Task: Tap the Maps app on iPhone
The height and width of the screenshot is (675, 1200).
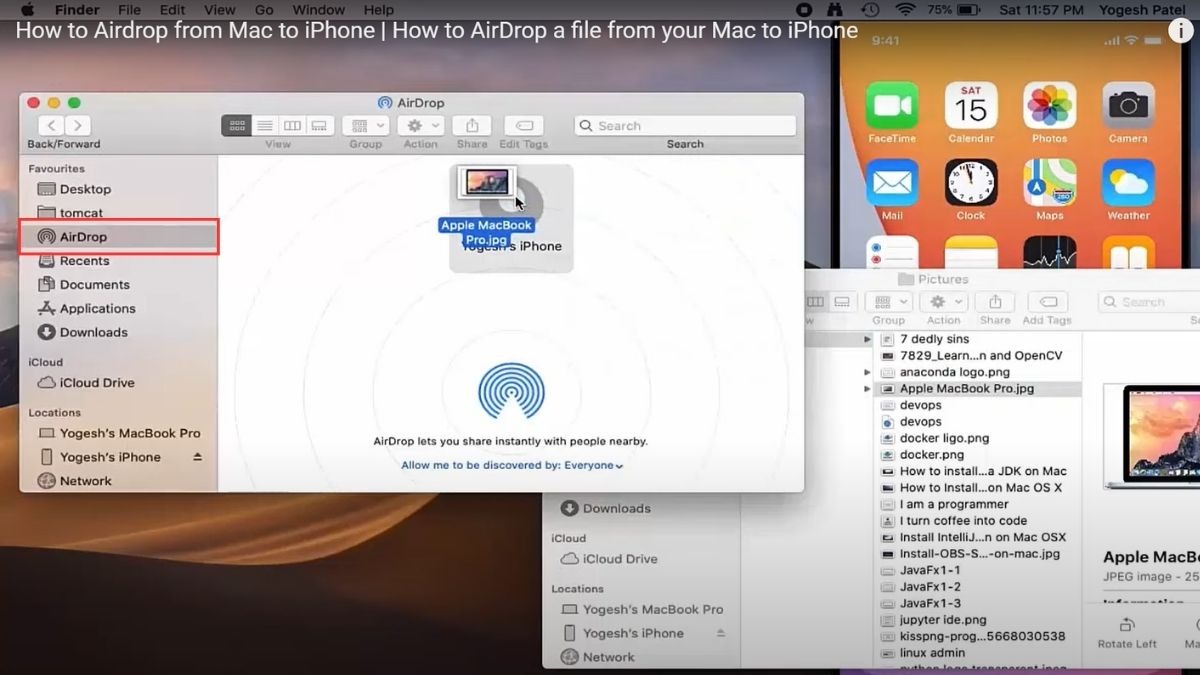Action: 1049,183
